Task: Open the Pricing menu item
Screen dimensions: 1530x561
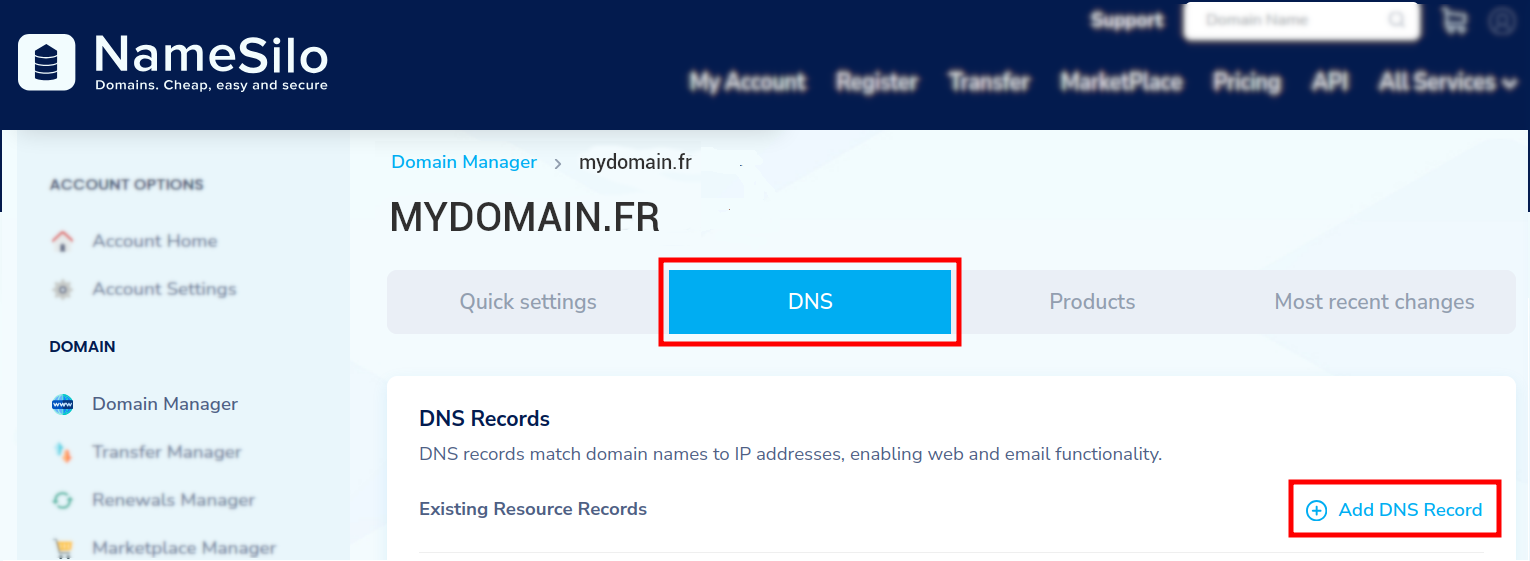Action: [x=1246, y=82]
